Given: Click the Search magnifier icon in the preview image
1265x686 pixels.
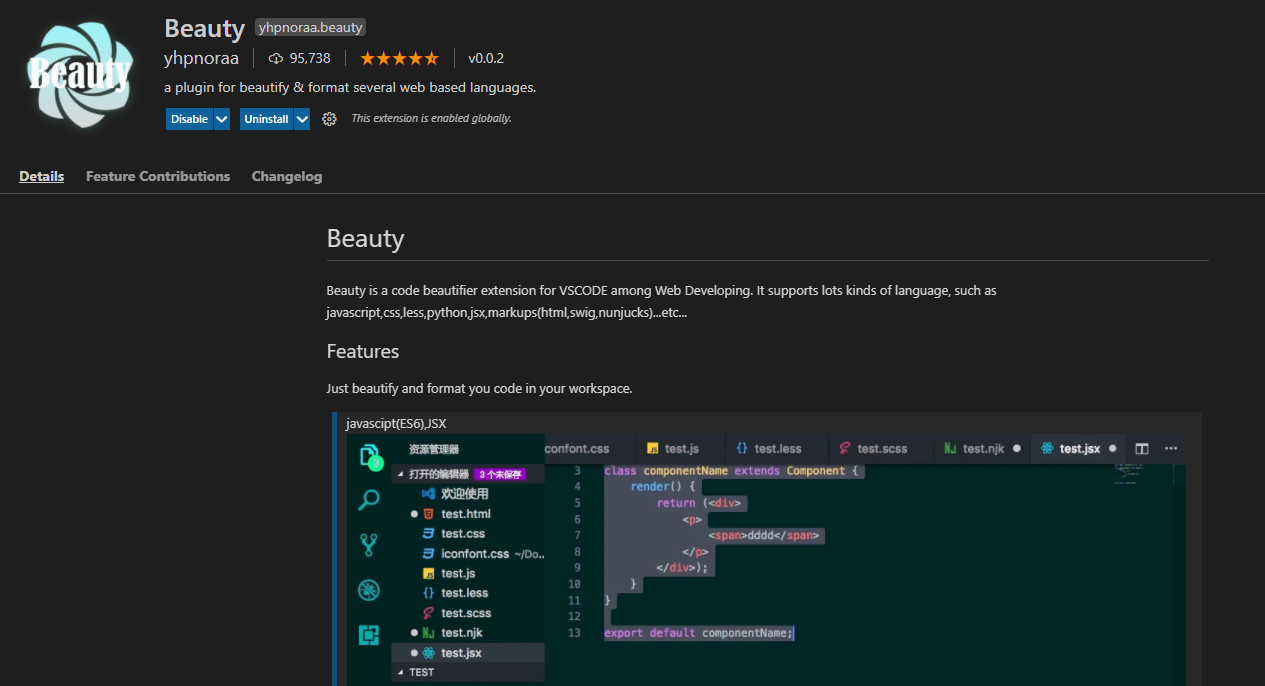Looking at the screenshot, I should pyautogui.click(x=369, y=500).
